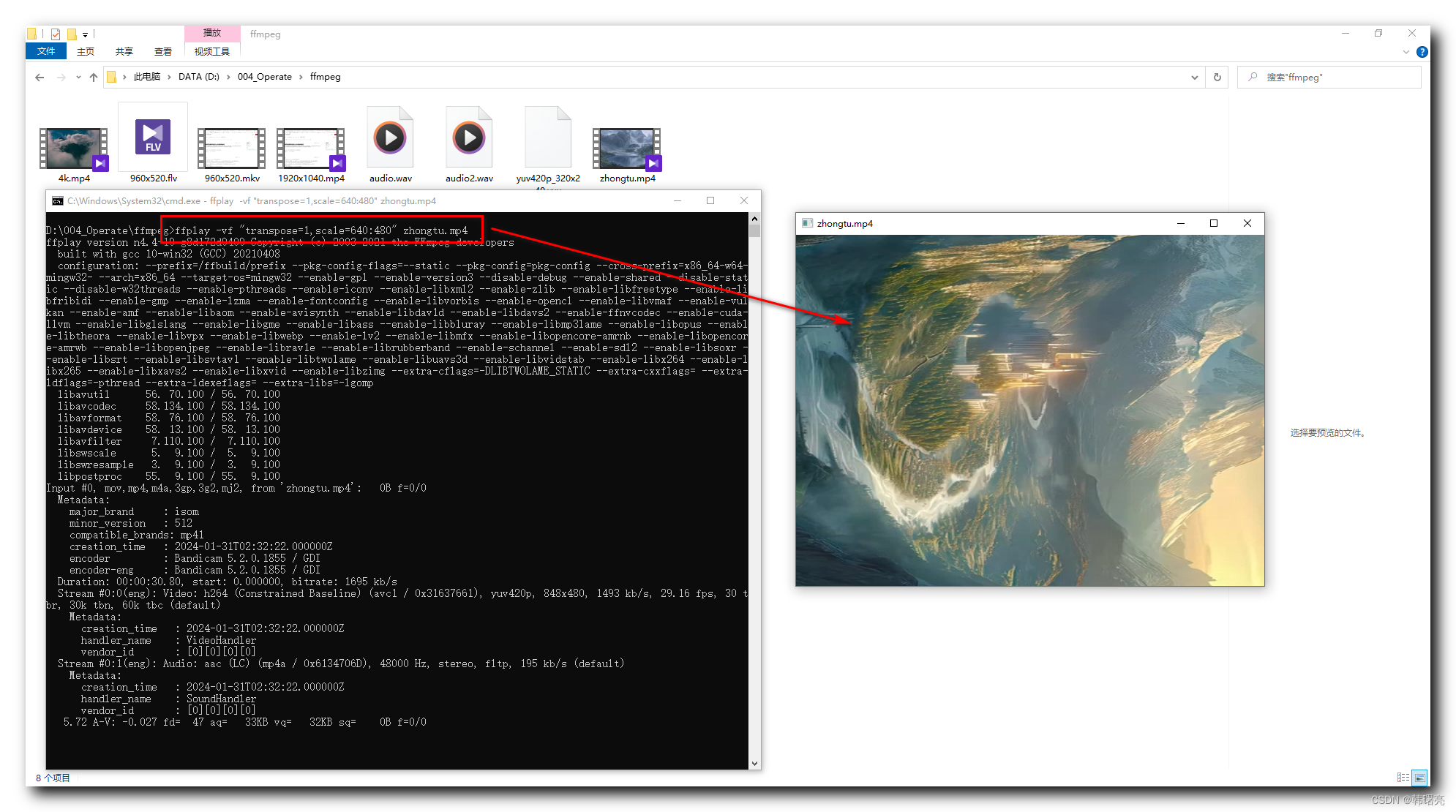The height and width of the screenshot is (812, 1456).
Task: Click the folder icon in the address bar
Action: (112, 77)
